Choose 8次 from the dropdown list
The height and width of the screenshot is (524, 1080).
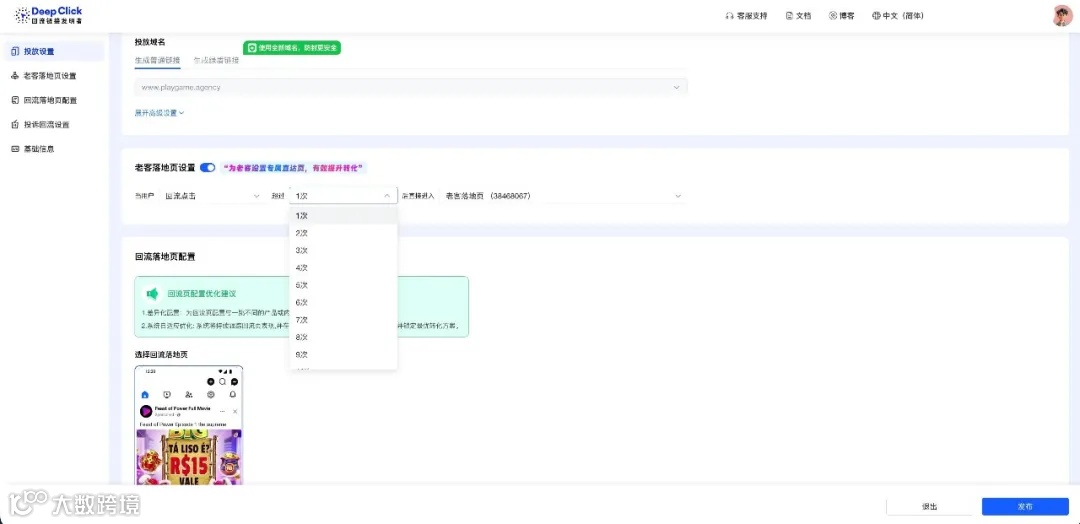click(x=343, y=337)
